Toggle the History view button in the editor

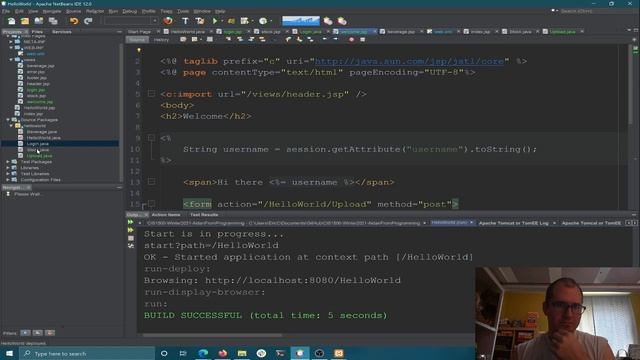click(161, 40)
